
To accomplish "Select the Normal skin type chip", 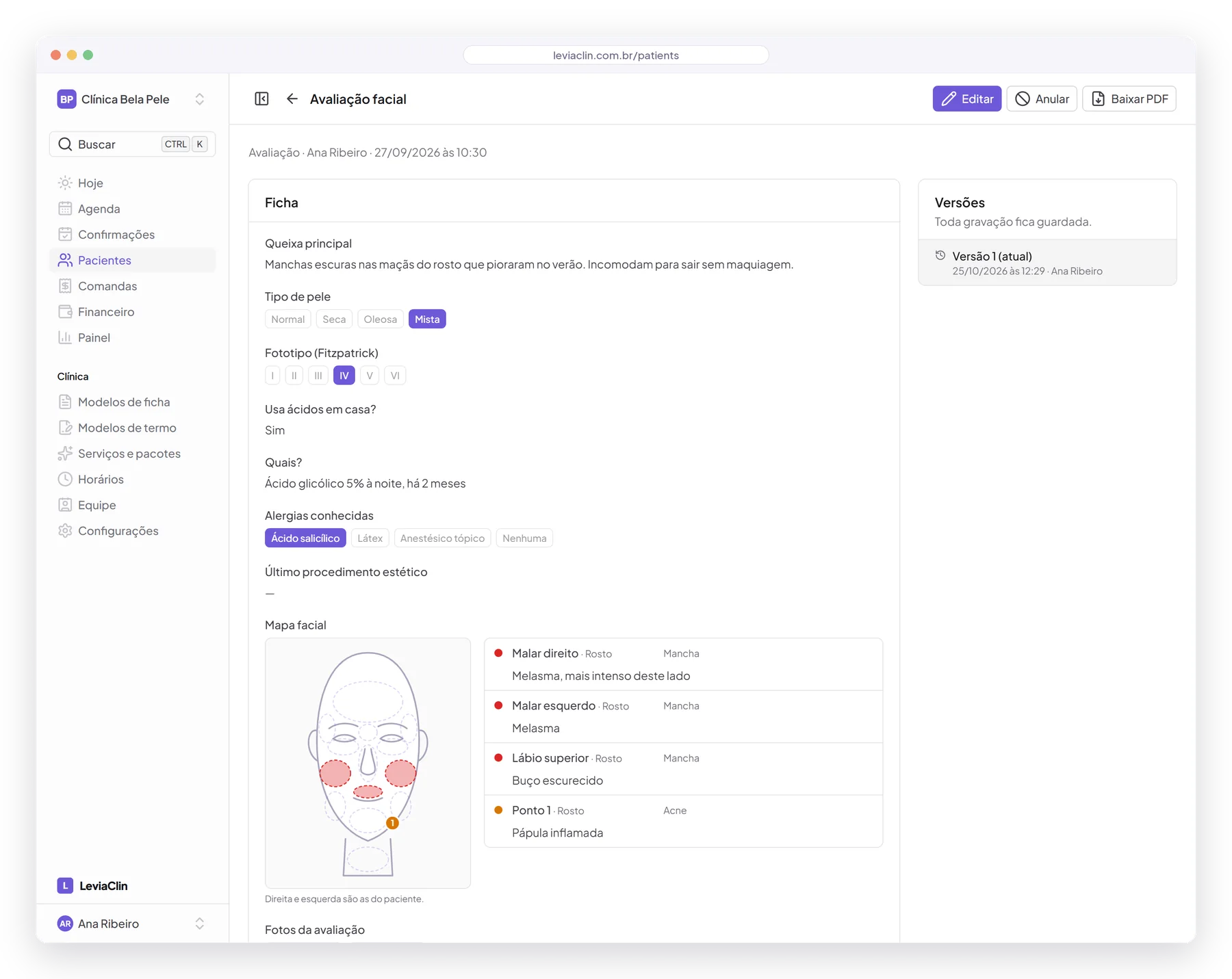I will click(x=287, y=319).
